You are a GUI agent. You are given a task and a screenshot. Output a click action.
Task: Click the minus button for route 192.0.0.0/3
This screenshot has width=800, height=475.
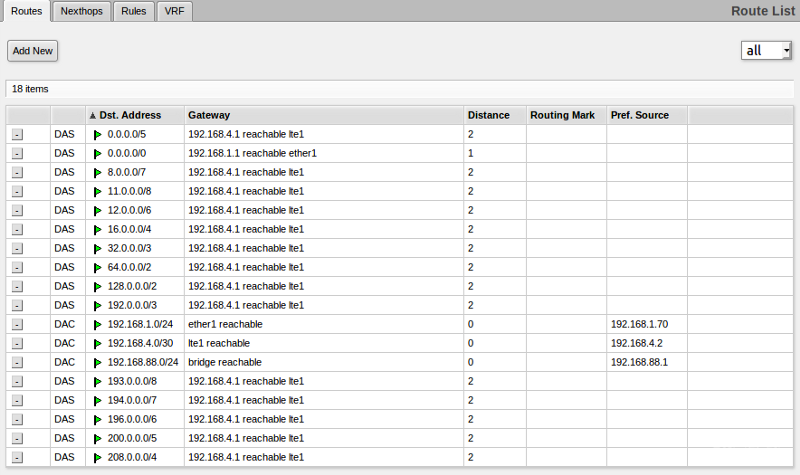coord(17,306)
